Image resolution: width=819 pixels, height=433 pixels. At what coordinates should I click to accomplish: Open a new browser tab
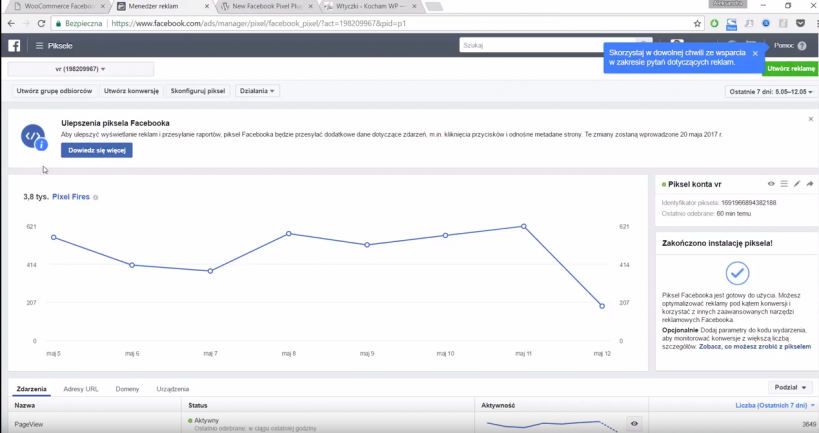point(435,6)
